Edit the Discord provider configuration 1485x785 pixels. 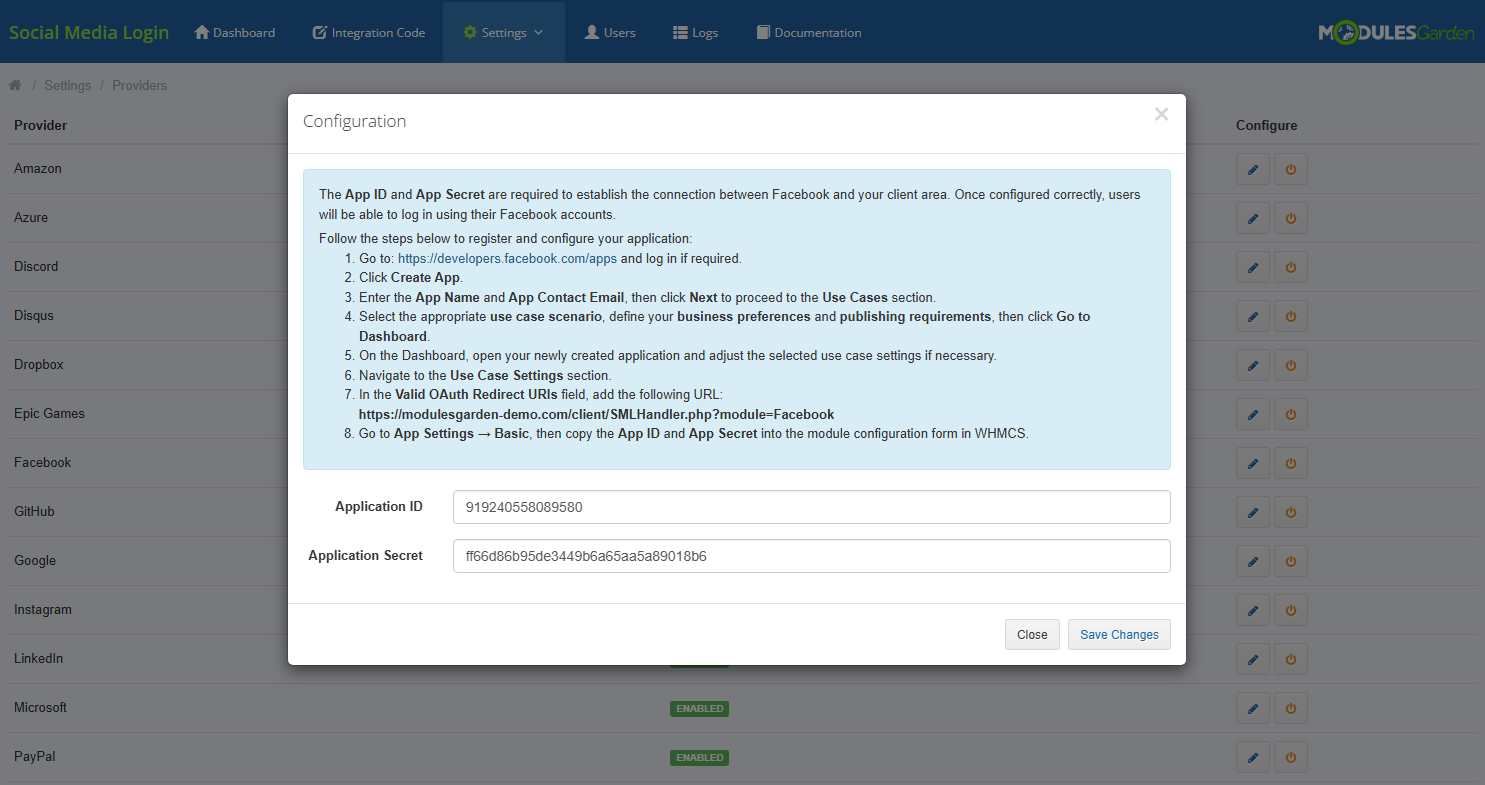click(x=1253, y=266)
